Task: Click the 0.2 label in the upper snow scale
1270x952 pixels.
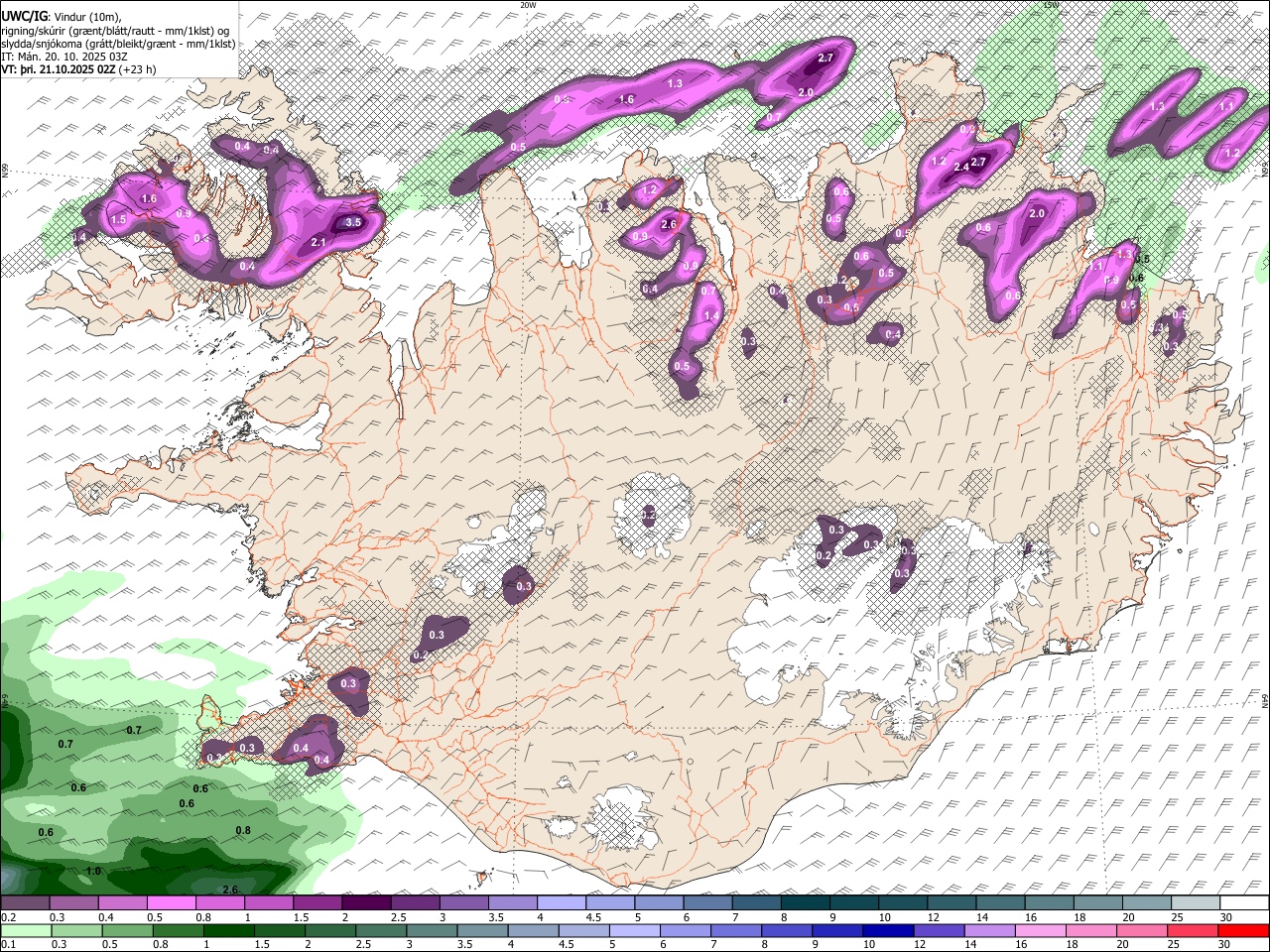Action: [8, 917]
